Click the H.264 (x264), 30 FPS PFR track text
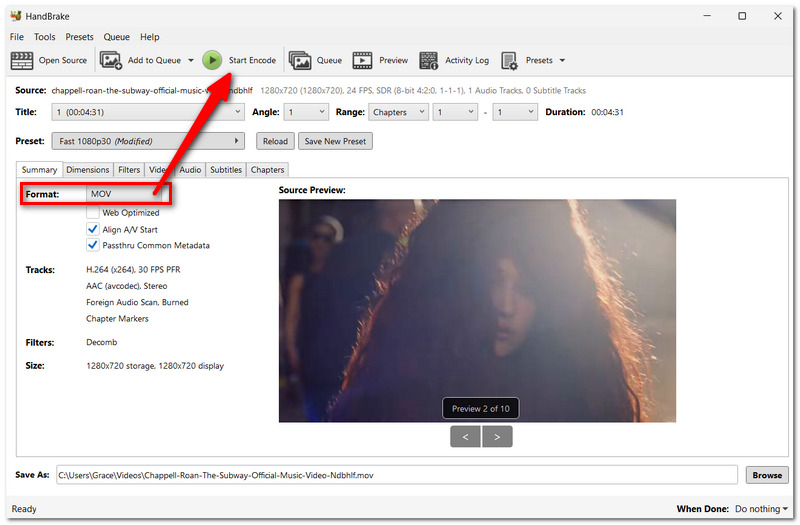This screenshot has width=800, height=525. point(133,269)
